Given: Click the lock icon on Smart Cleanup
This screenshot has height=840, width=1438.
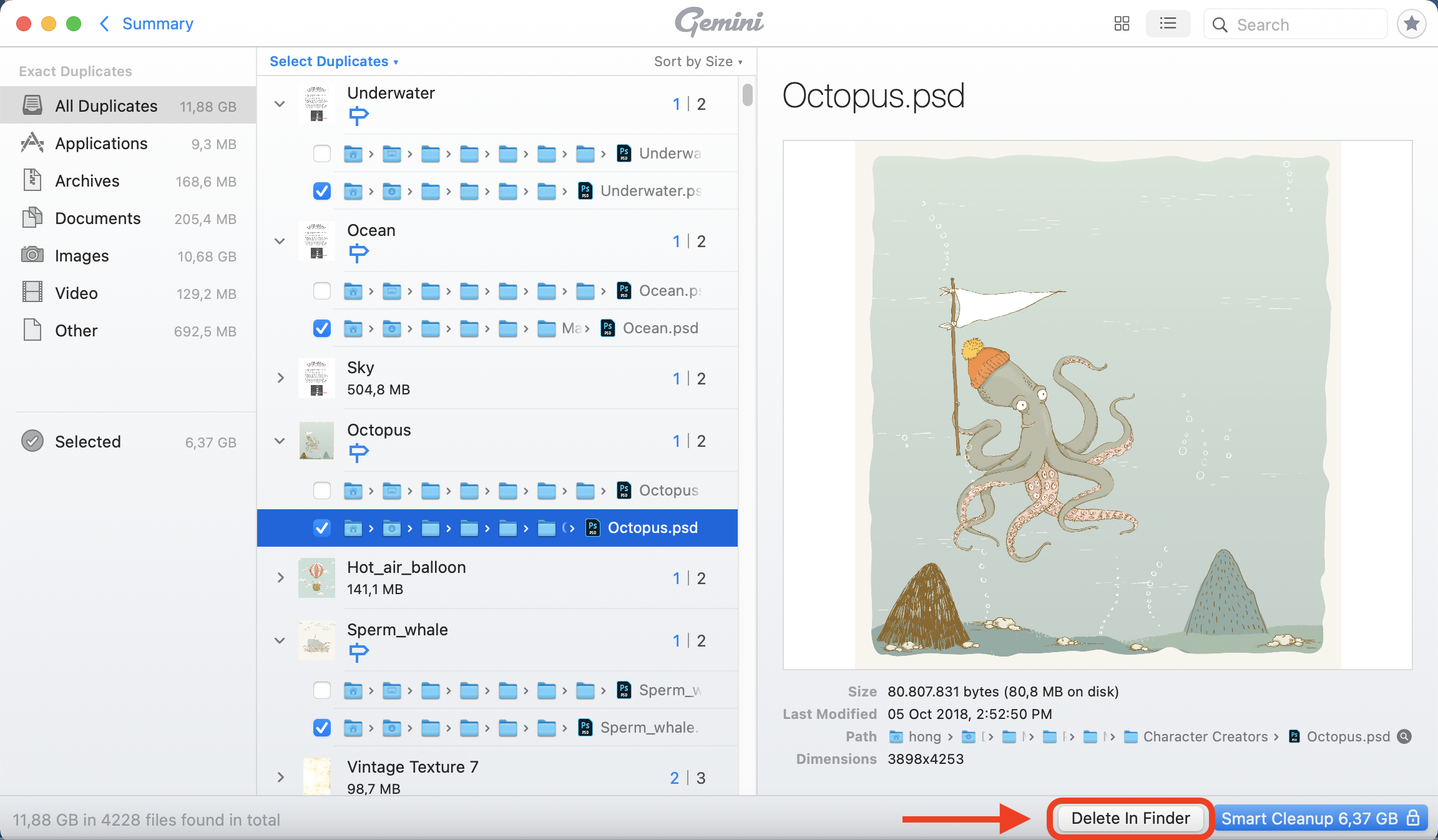Looking at the screenshot, I should [1413, 818].
